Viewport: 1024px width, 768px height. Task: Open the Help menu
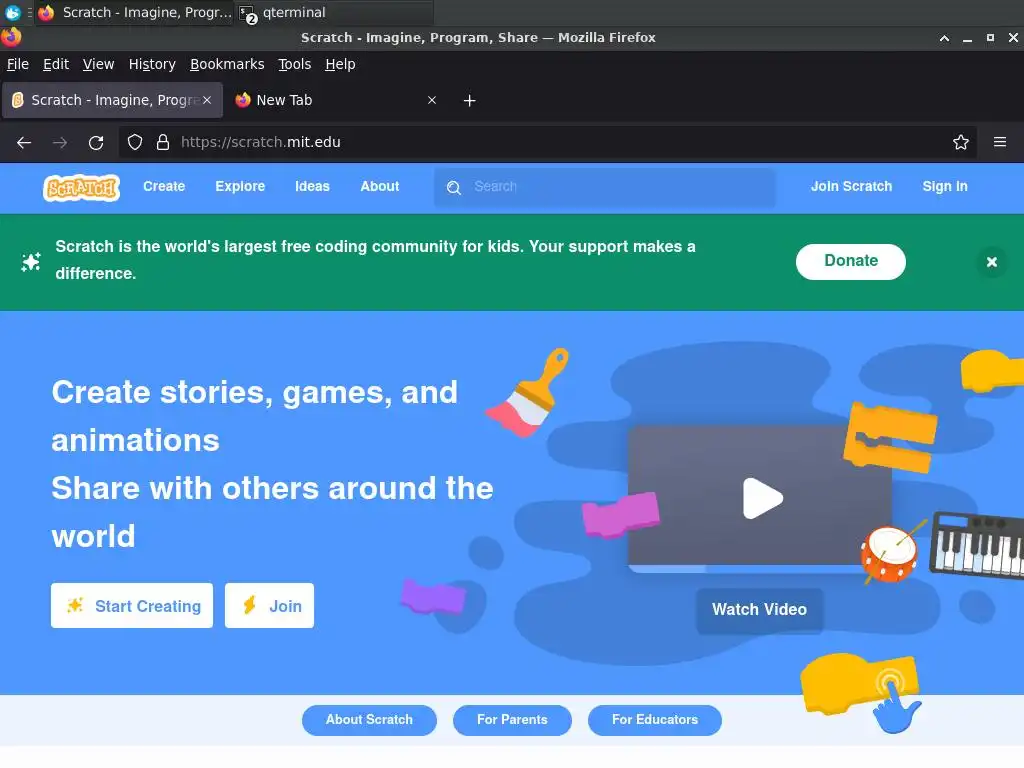(340, 64)
